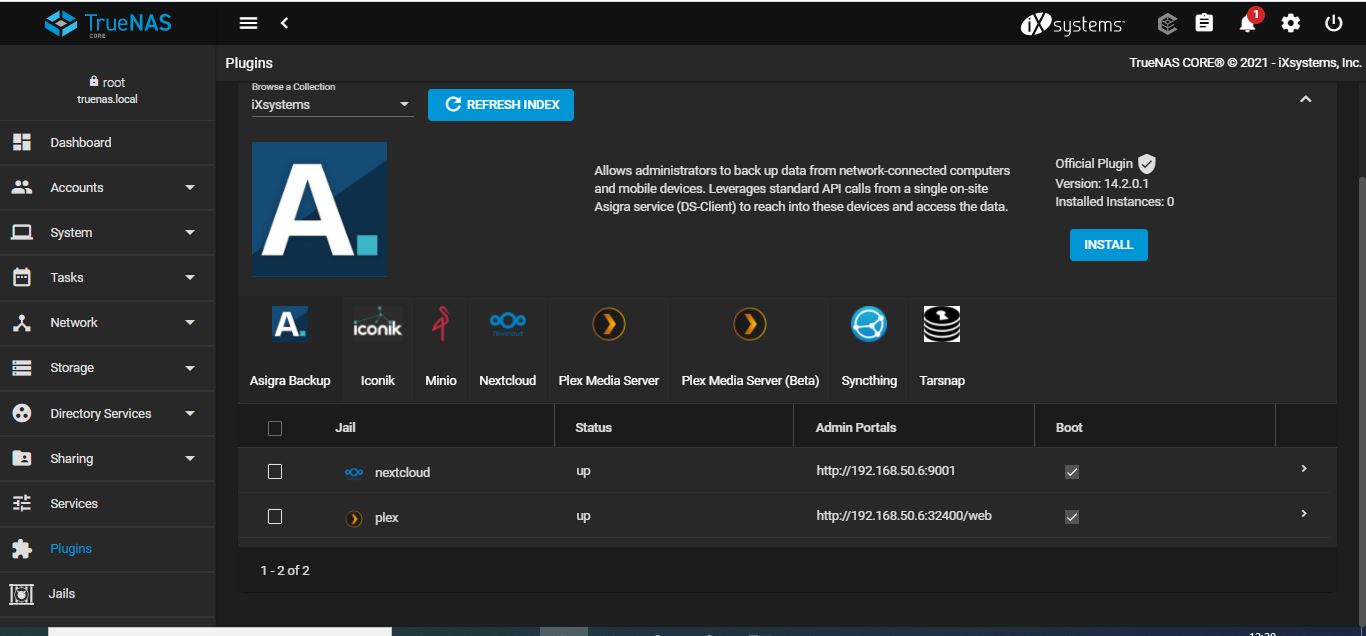Click the plex jail row icon
The image size is (1366, 636).
(x=354, y=518)
